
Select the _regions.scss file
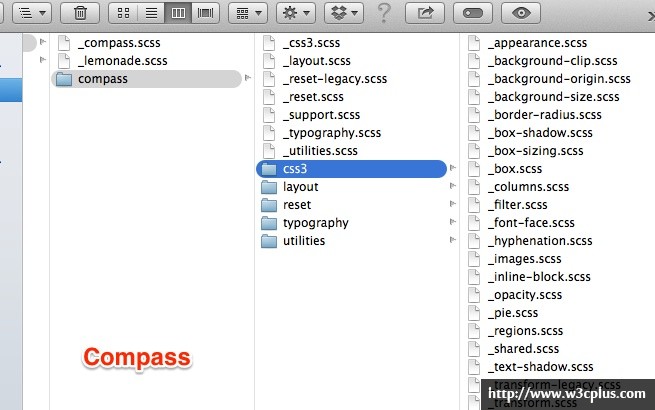pos(526,330)
